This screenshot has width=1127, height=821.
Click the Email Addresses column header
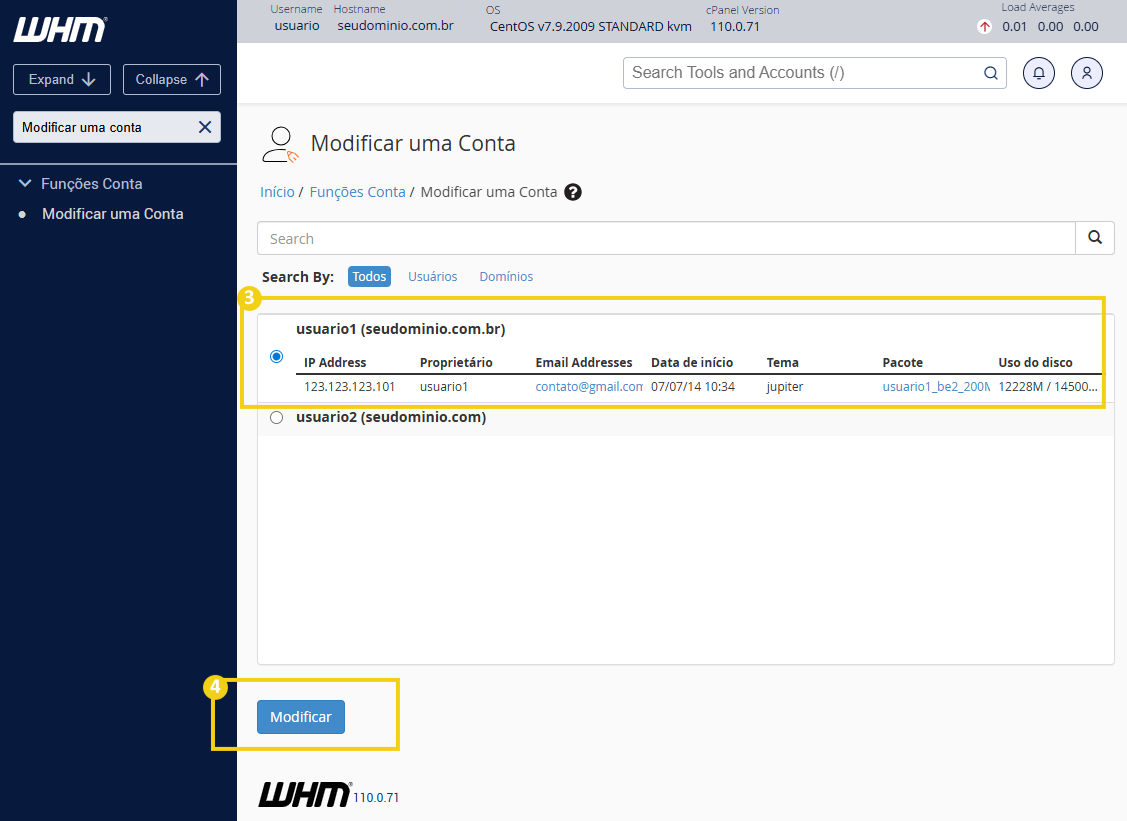[584, 363]
